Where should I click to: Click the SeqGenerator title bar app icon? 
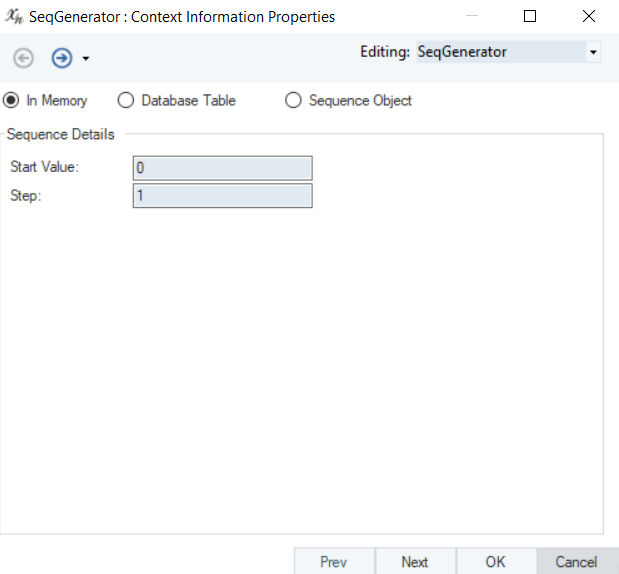coord(15,16)
